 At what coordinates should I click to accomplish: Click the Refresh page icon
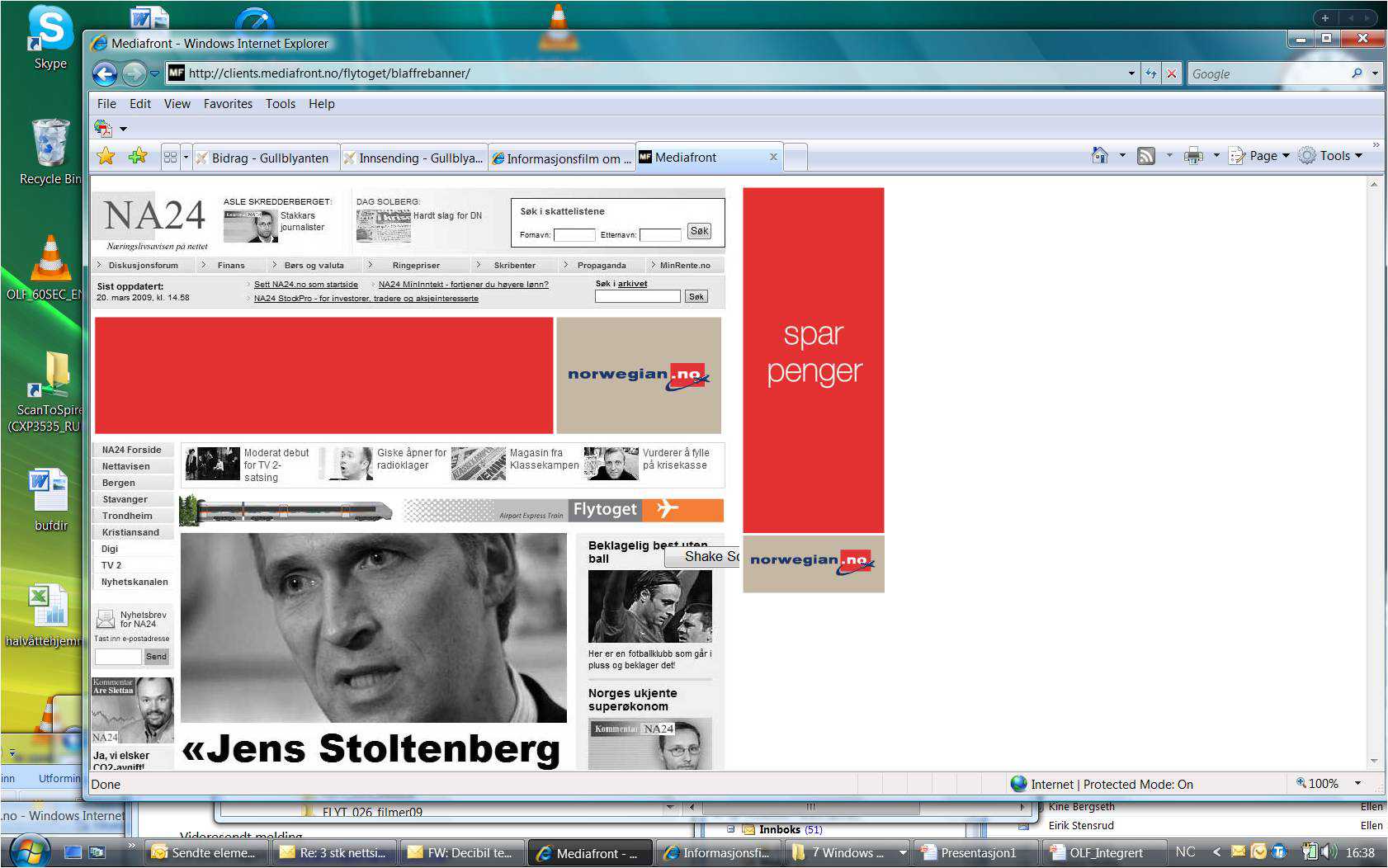pyautogui.click(x=1151, y=73)
